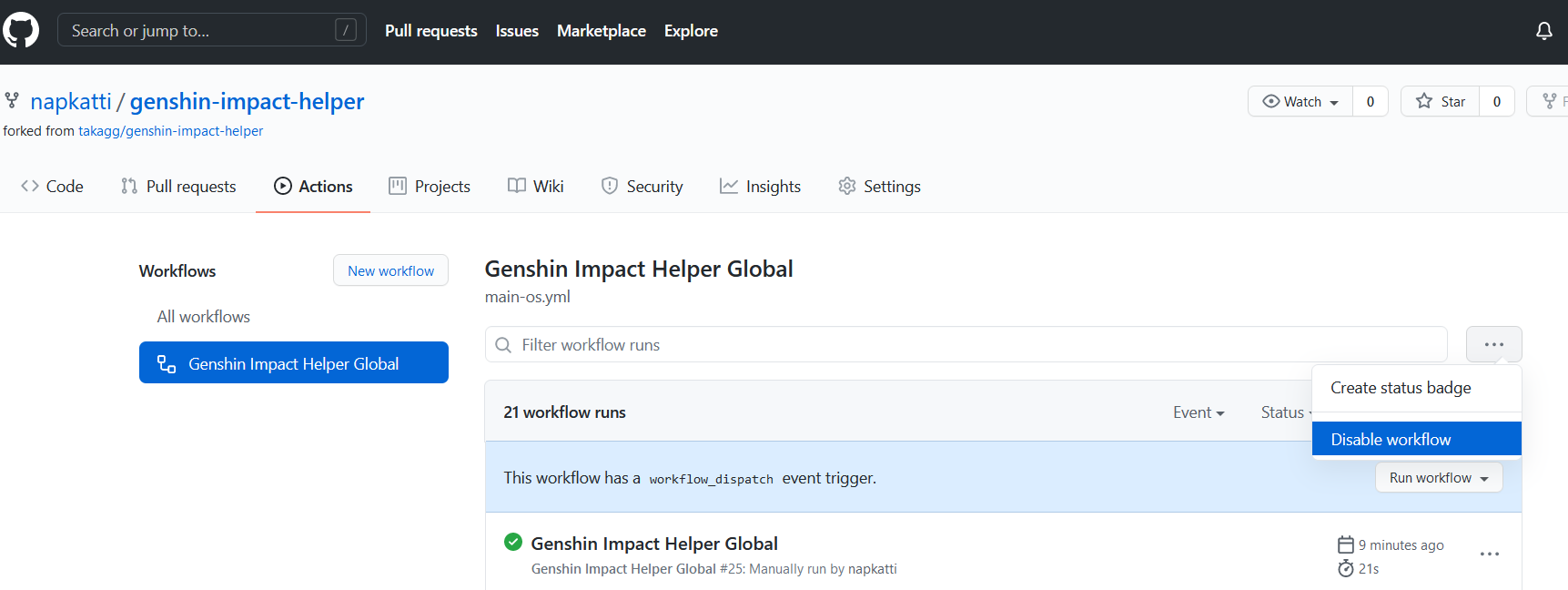The height and width of the screenshot is (590, 1568).
Task: Go to Marketplace
Action: coord(601,31)
